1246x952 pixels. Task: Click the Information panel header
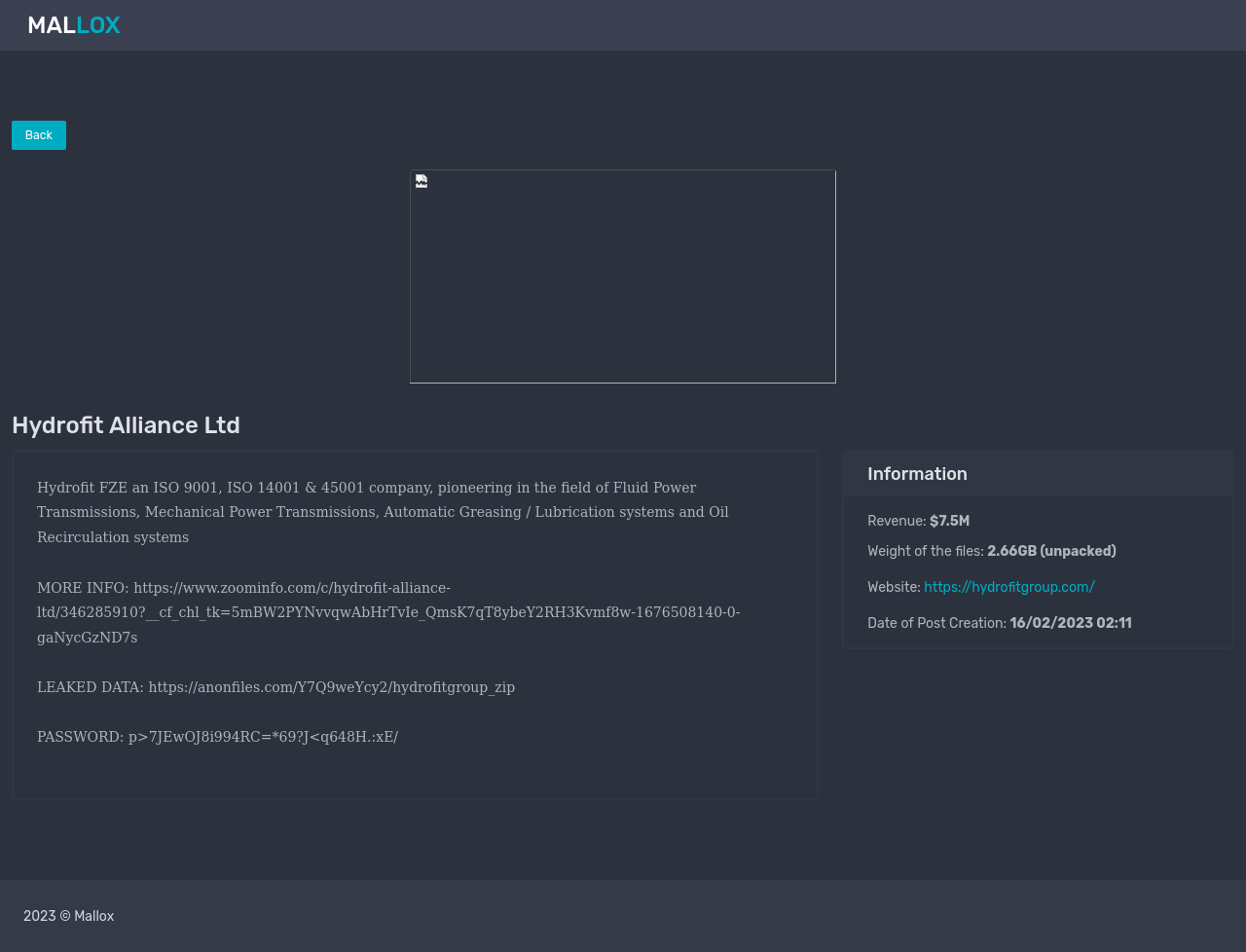(1038, 474)
